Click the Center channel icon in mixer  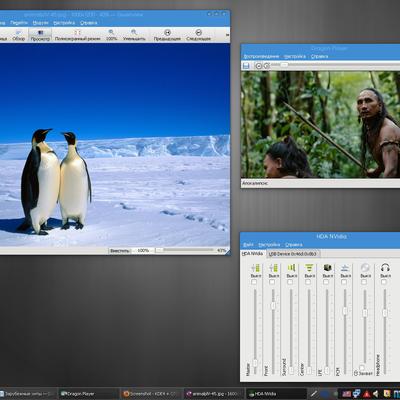tap(309, 268)
